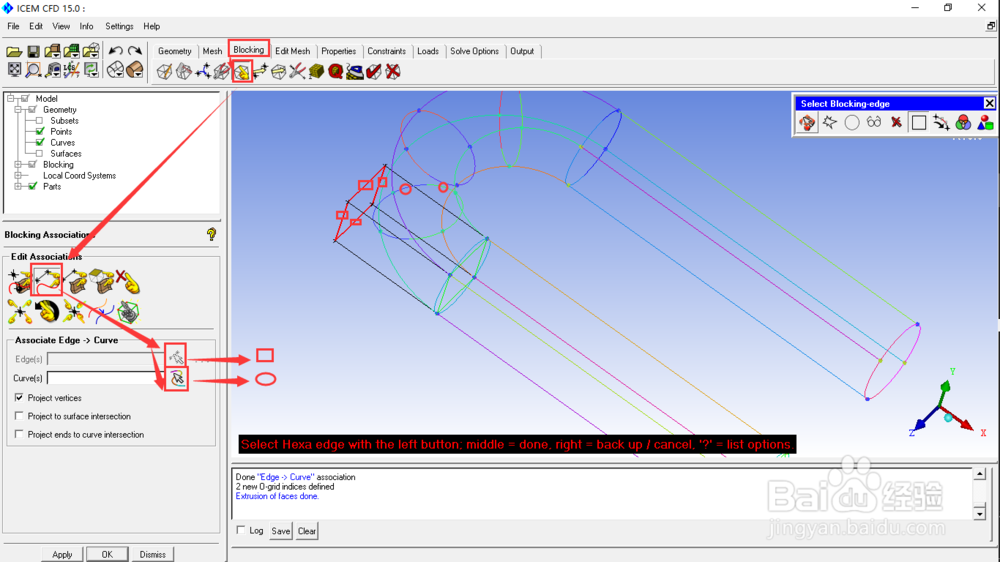The image size is (1000, 562).
Task: Open solid display dropdown icon
Action: [135, 70]
